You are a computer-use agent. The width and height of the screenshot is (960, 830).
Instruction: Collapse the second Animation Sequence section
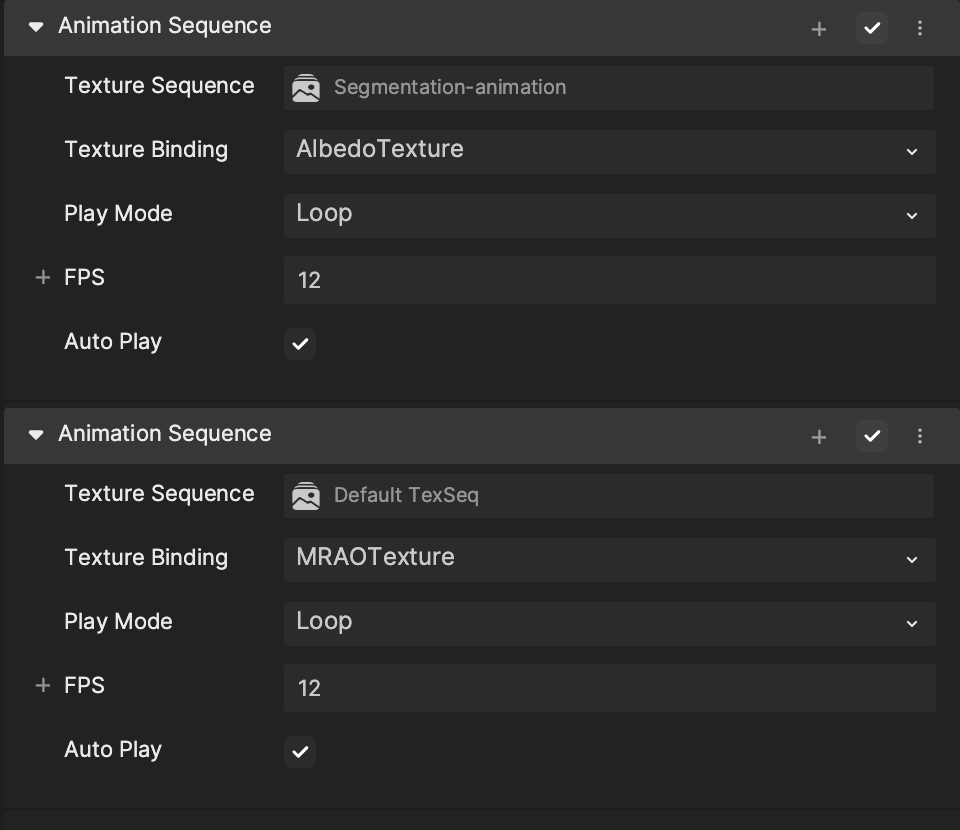[x=36, y=435]
